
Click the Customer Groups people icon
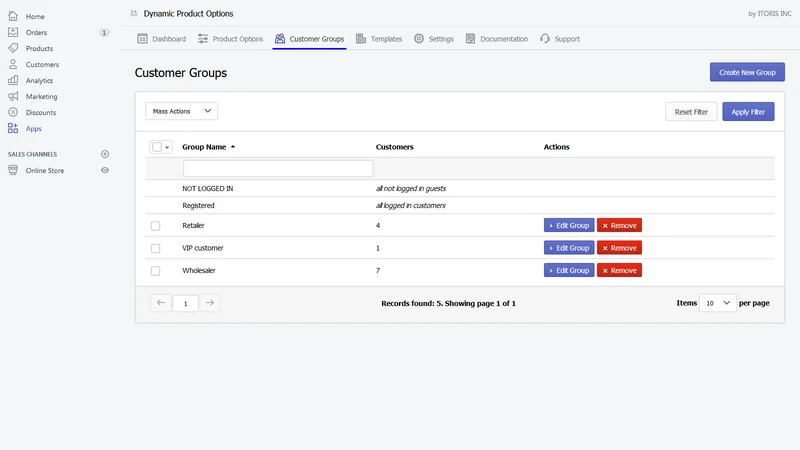(280, 39)
